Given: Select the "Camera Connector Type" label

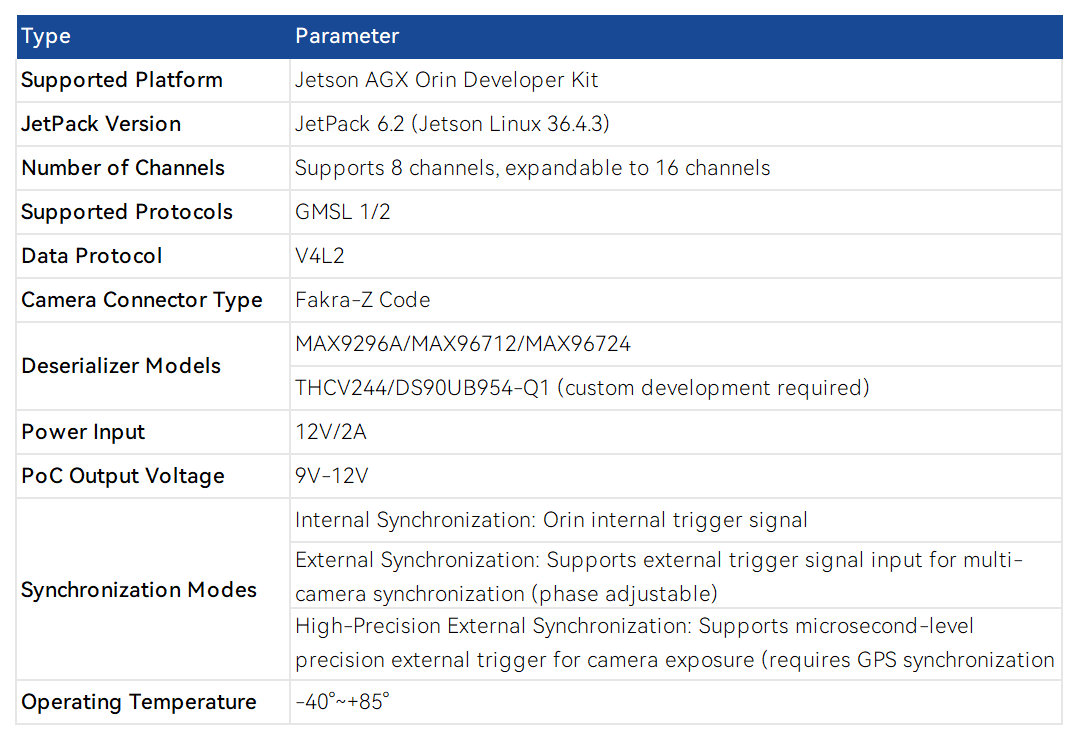Looking at the screenshot, I should point(142,300).
